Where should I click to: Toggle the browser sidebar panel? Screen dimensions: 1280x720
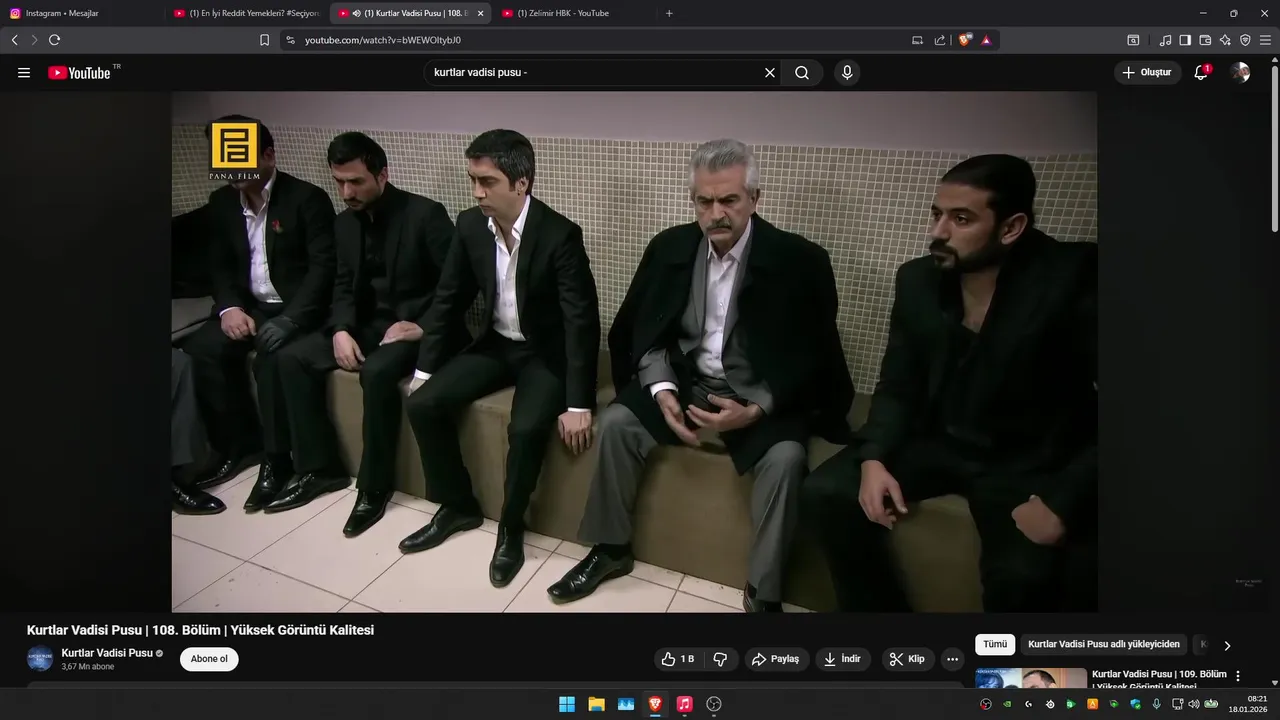click(x=1185, y=40)
